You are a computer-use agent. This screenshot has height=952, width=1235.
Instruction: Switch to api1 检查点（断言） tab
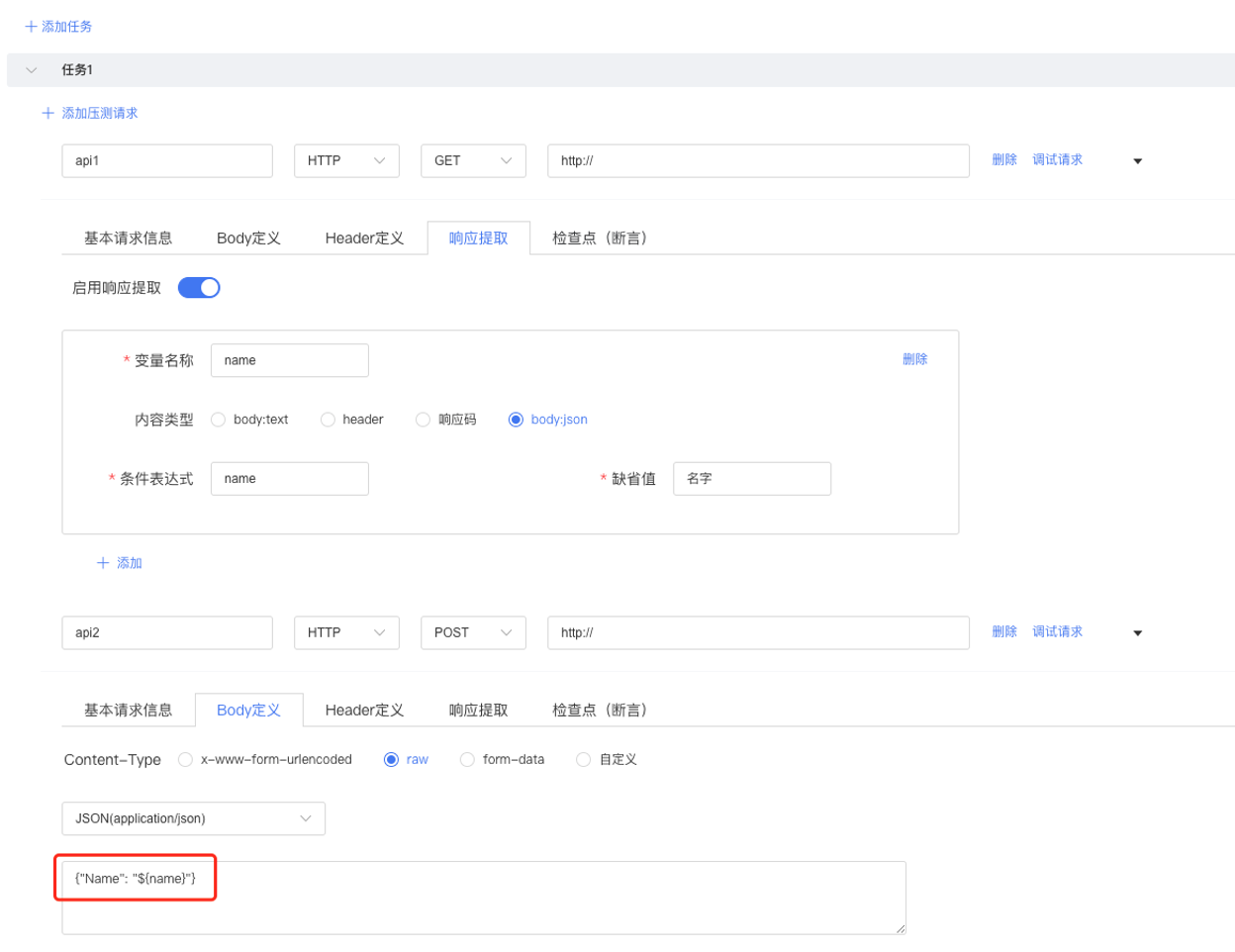[599, 238]
